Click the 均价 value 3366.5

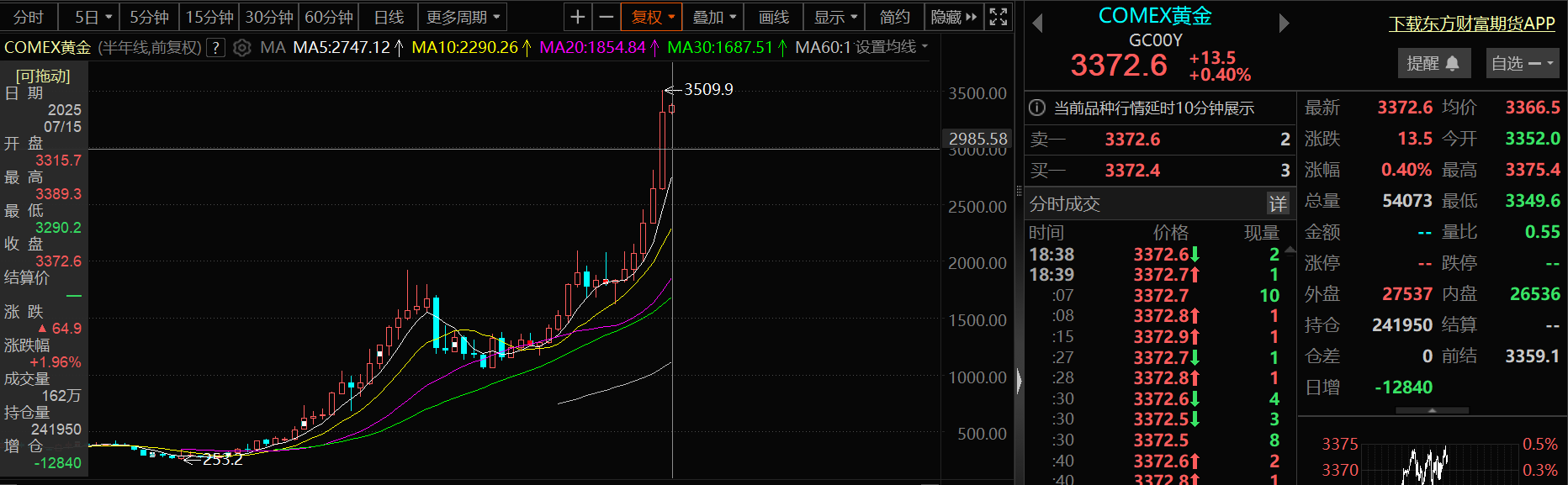tap(1533, 108)
